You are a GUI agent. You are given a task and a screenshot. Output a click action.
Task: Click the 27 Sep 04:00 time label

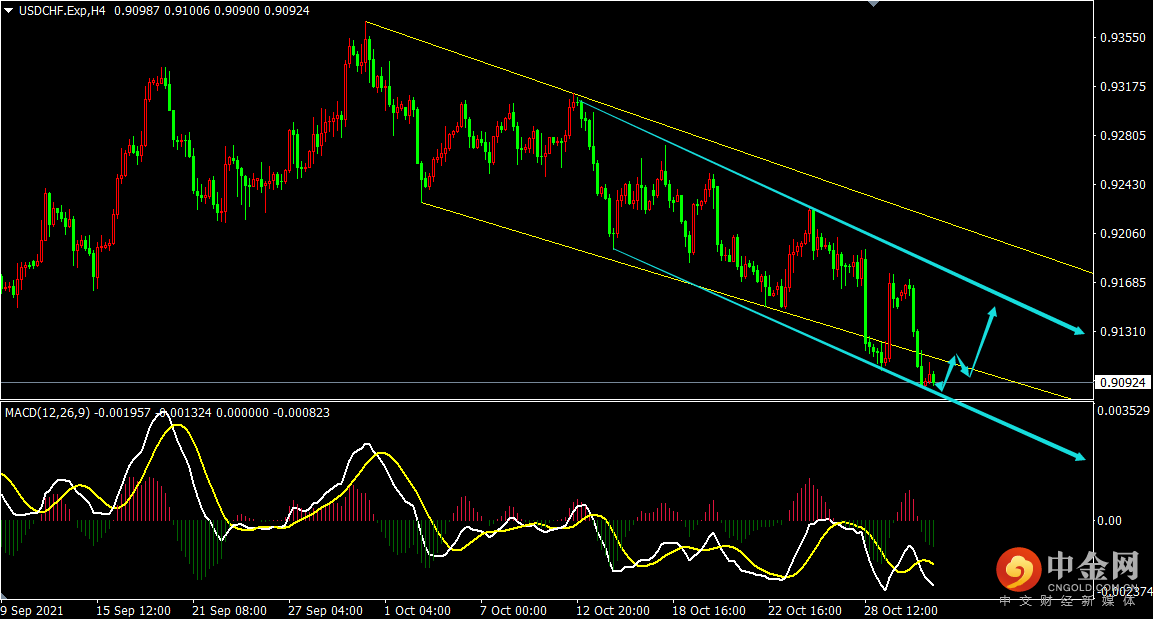pyautogui.click(x=325, y=611)
